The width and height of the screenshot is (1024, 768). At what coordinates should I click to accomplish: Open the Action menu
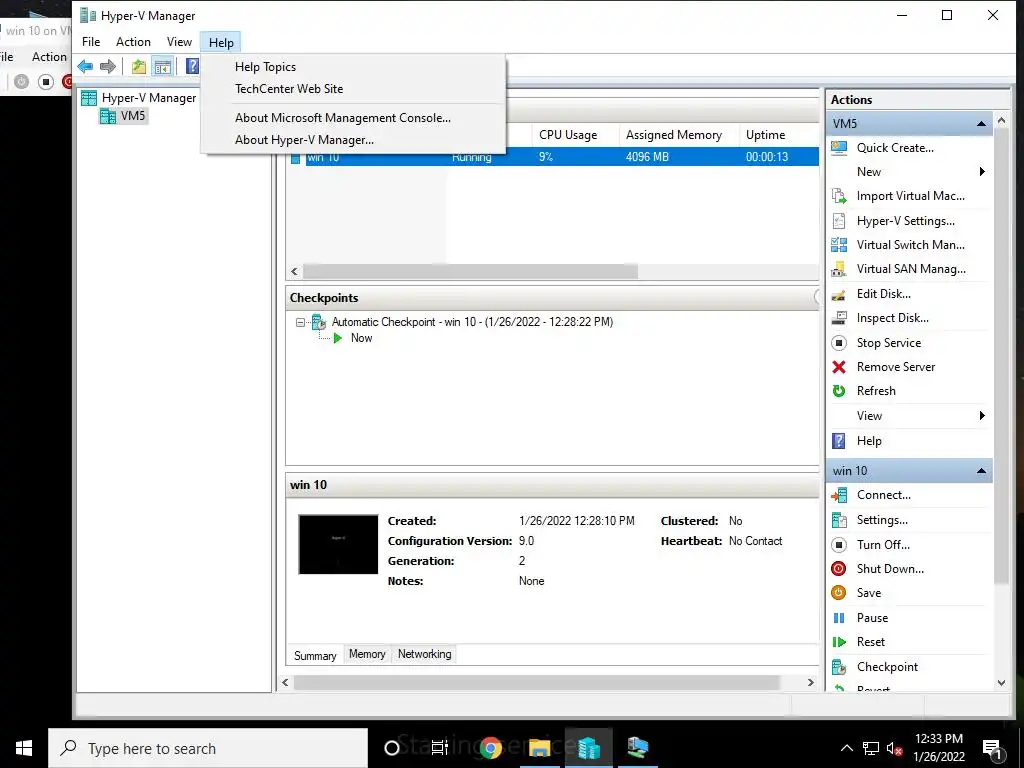coord(133,42)
